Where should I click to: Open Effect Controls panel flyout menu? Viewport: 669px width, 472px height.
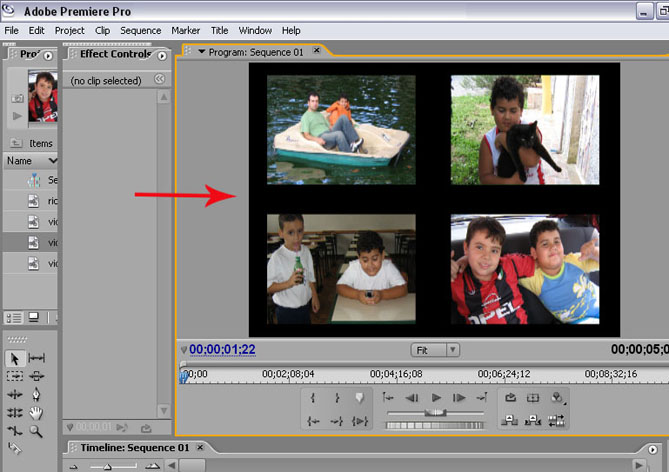(162, 55)
